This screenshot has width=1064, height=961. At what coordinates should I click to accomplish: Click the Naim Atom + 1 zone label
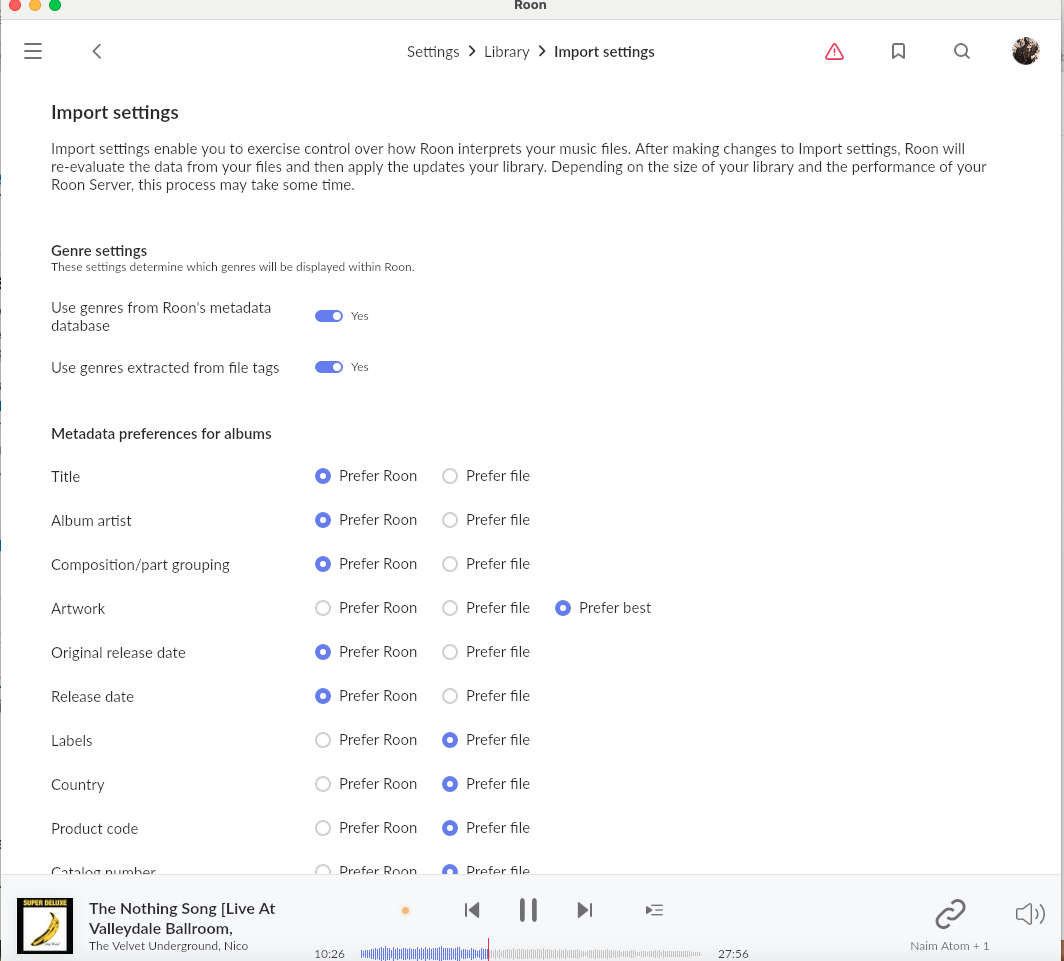pos(949,946)
